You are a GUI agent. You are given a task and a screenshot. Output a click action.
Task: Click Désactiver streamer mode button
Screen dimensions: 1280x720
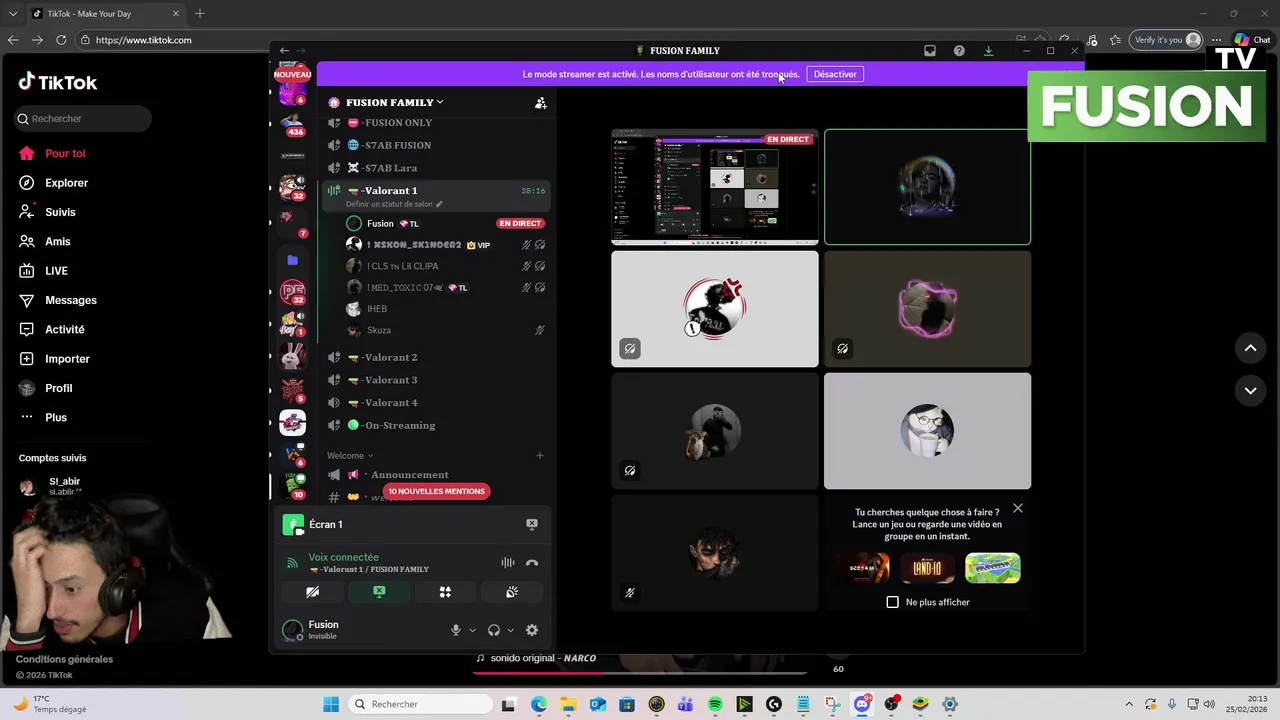point(835,74)
